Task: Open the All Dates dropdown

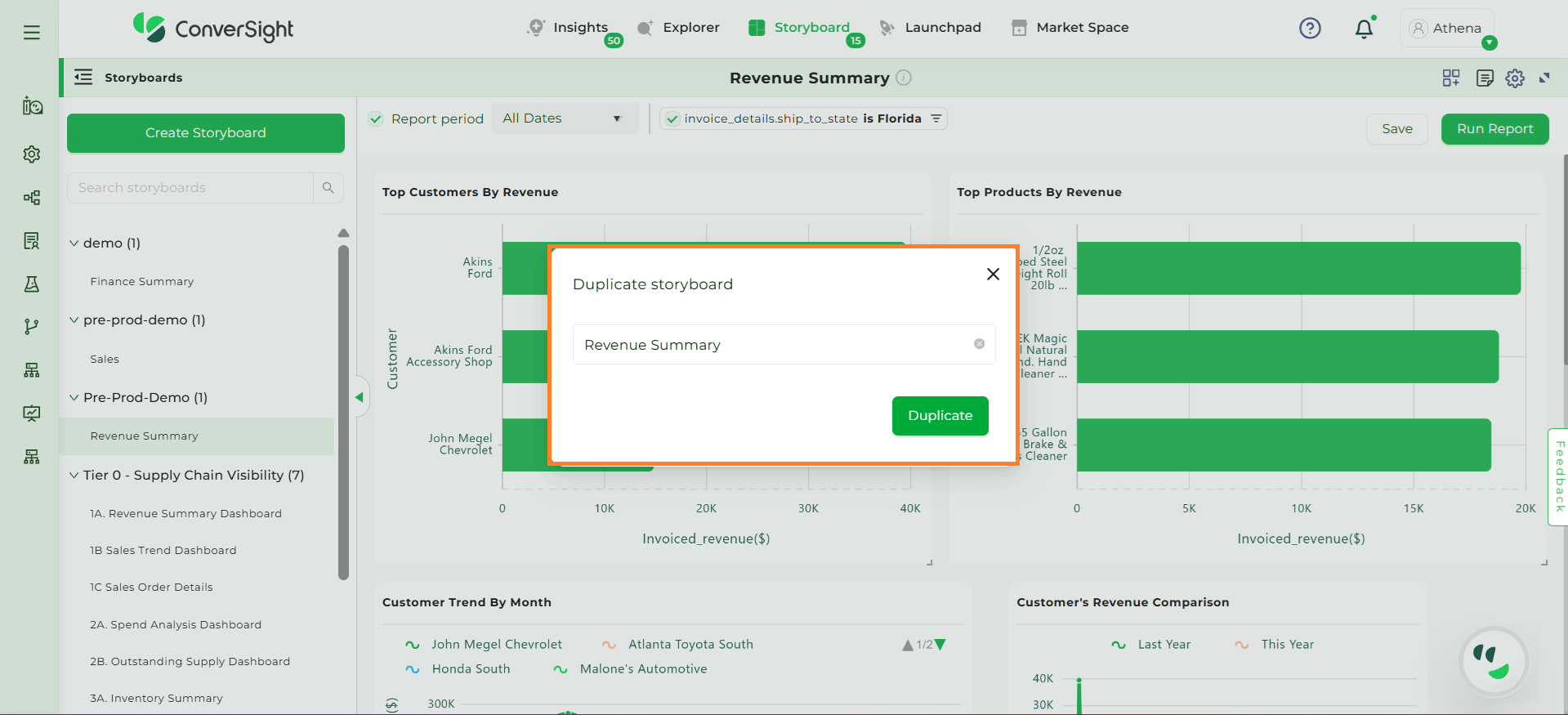Action: pyautogui.click(x=563, y=119)
